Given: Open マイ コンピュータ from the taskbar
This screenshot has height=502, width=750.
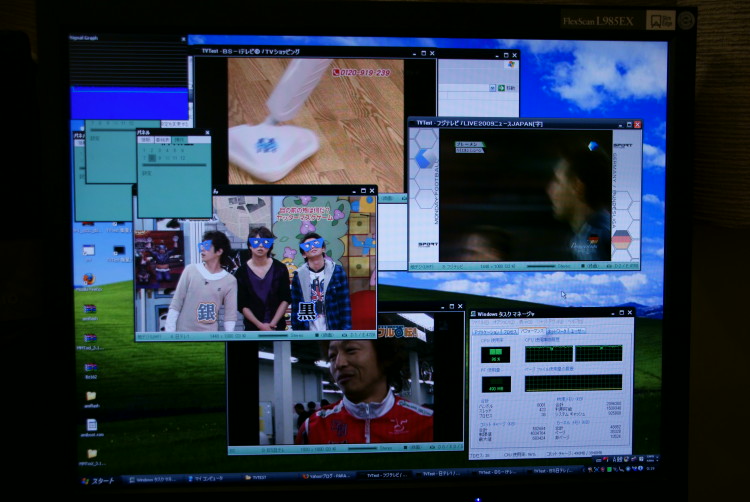Looking at the screenshot, I should coord(209,478).
